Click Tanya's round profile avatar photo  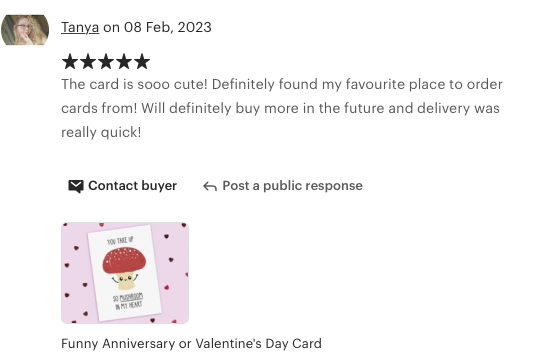point(25,30)
